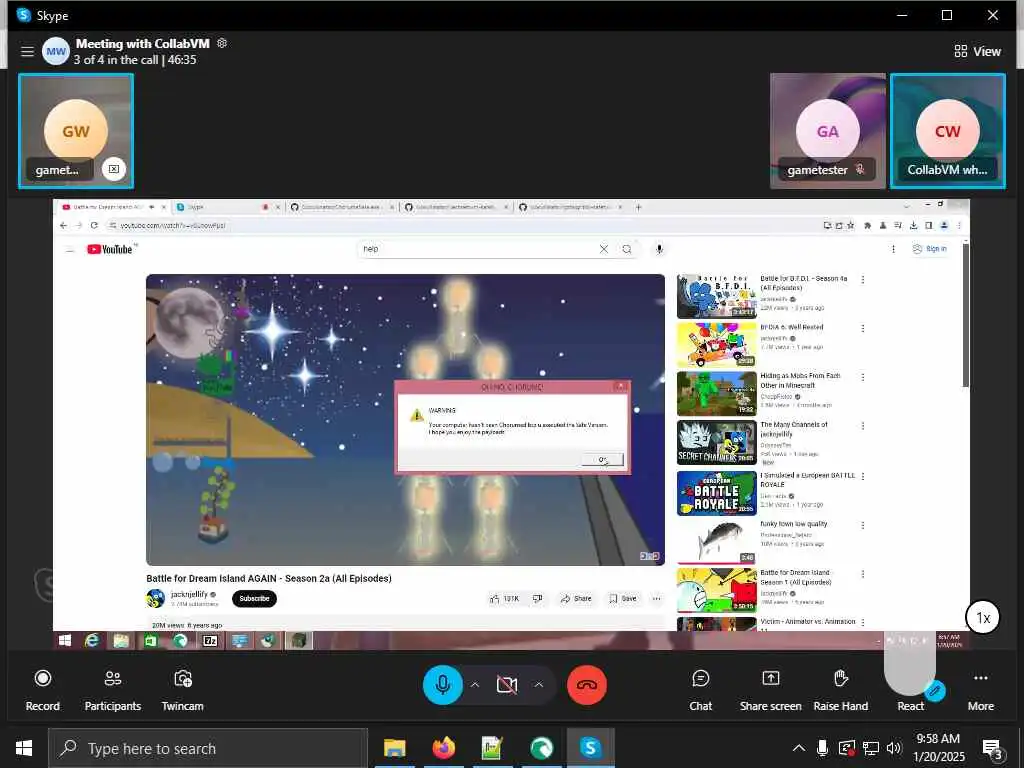Viewport: 1024px width, 768px height.
Task: Launch the Twincam feature
Action: click(182, 690)
